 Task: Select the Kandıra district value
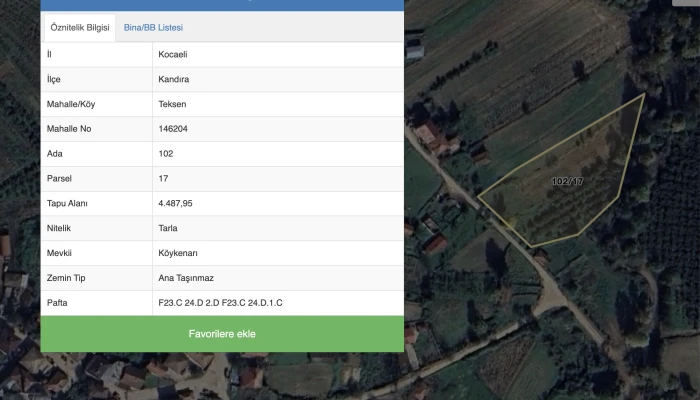tap(174, 79)
